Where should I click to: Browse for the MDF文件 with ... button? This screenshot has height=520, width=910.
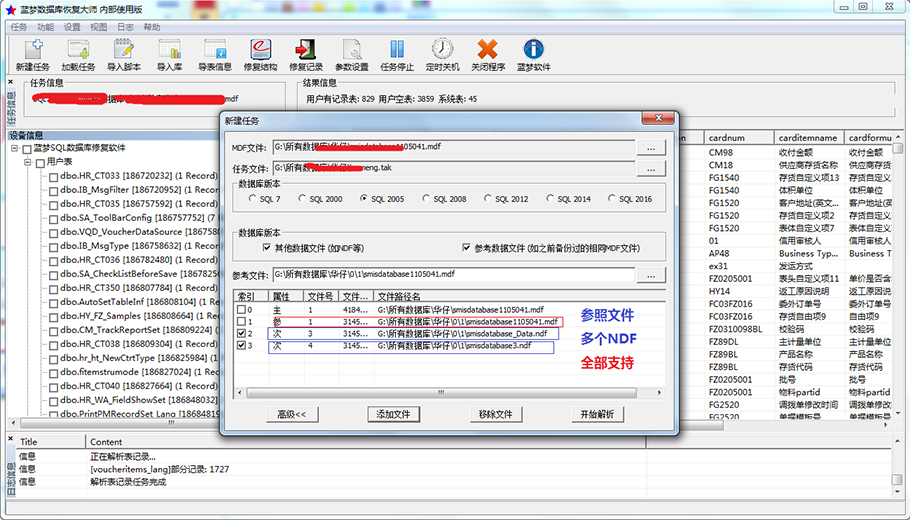click(651, 148)
